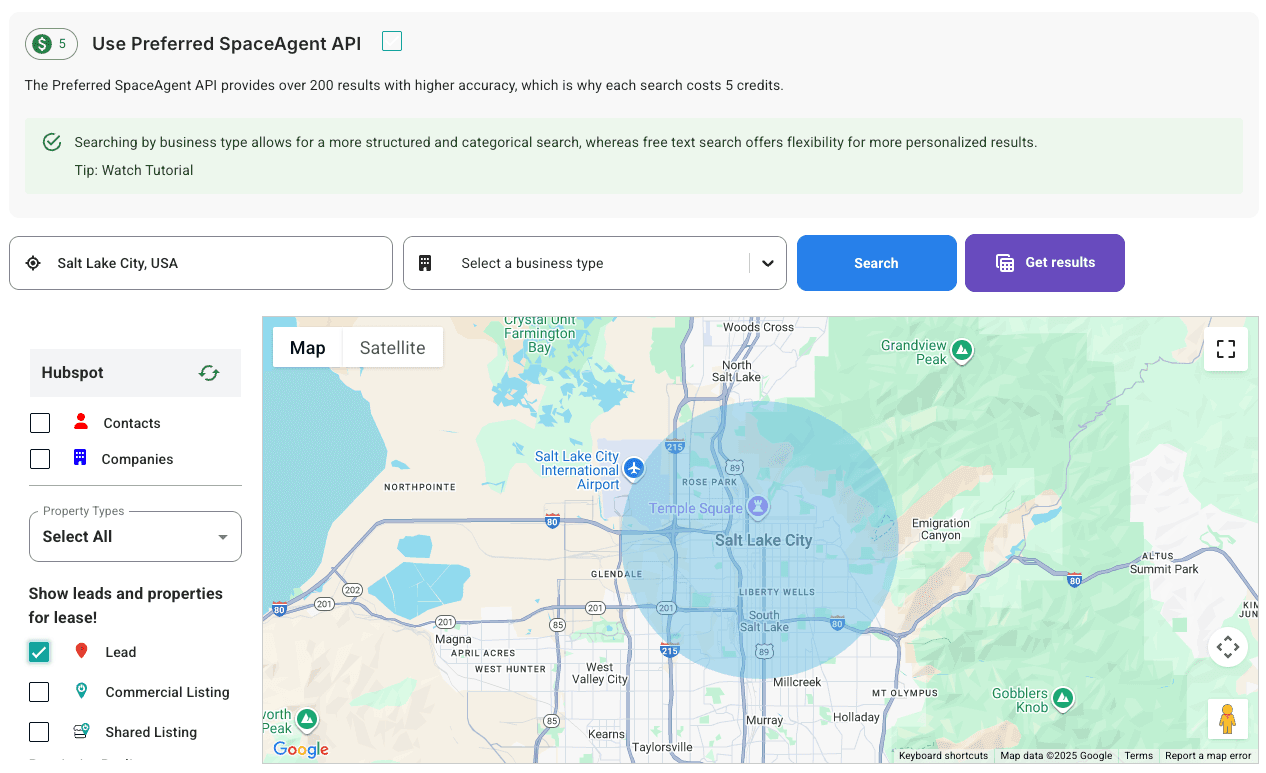1266x773 pixels.
Task: Click the Summit Park map label
Action: (x=1164, y=569)
